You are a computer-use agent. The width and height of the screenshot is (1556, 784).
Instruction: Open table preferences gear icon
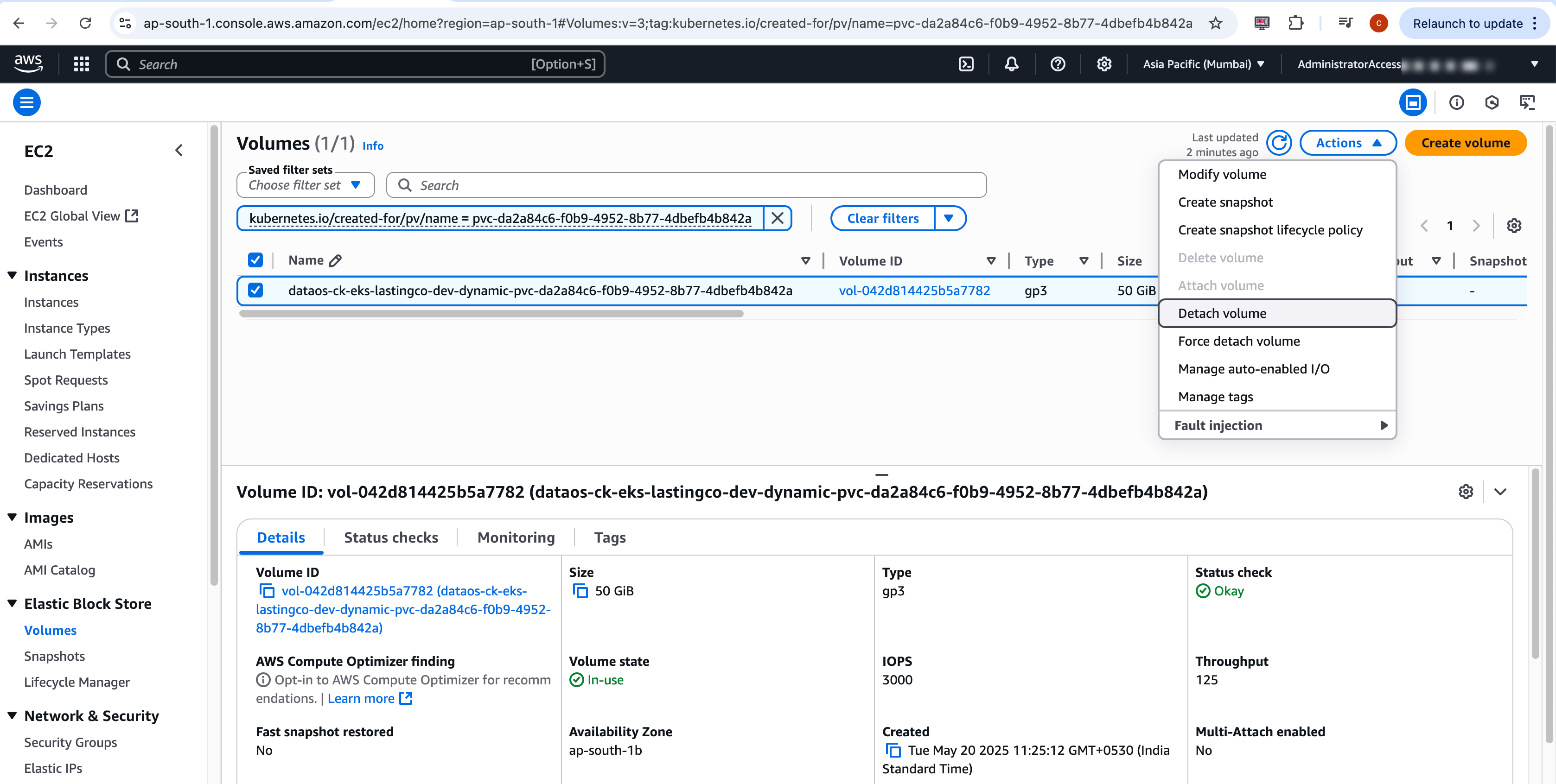[x=1514, y=226]
